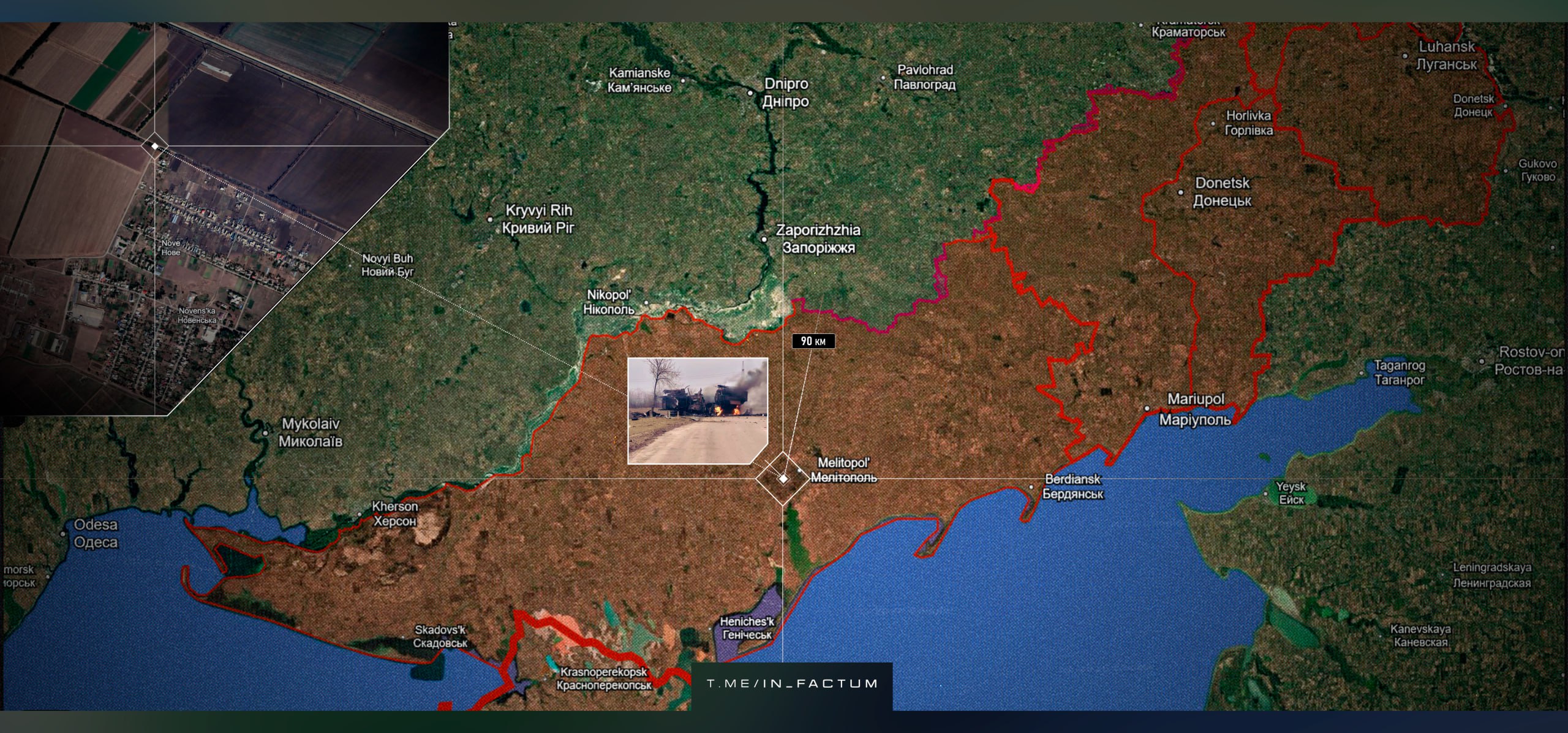1568x733 pixels.
Task: Open the T.ME/IN_FACTUM link
Action: pos(792,683)
